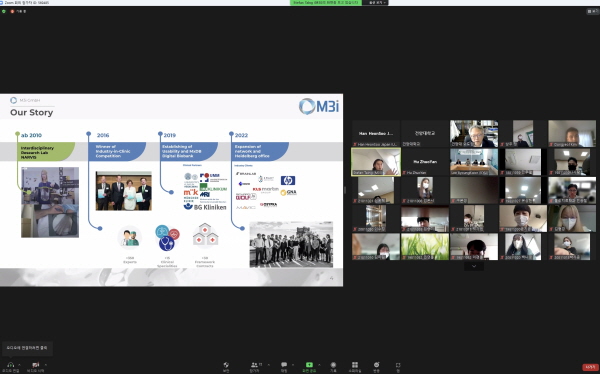
Task: Open video options arrow beside camera icon
Action: tap(46, 364)
